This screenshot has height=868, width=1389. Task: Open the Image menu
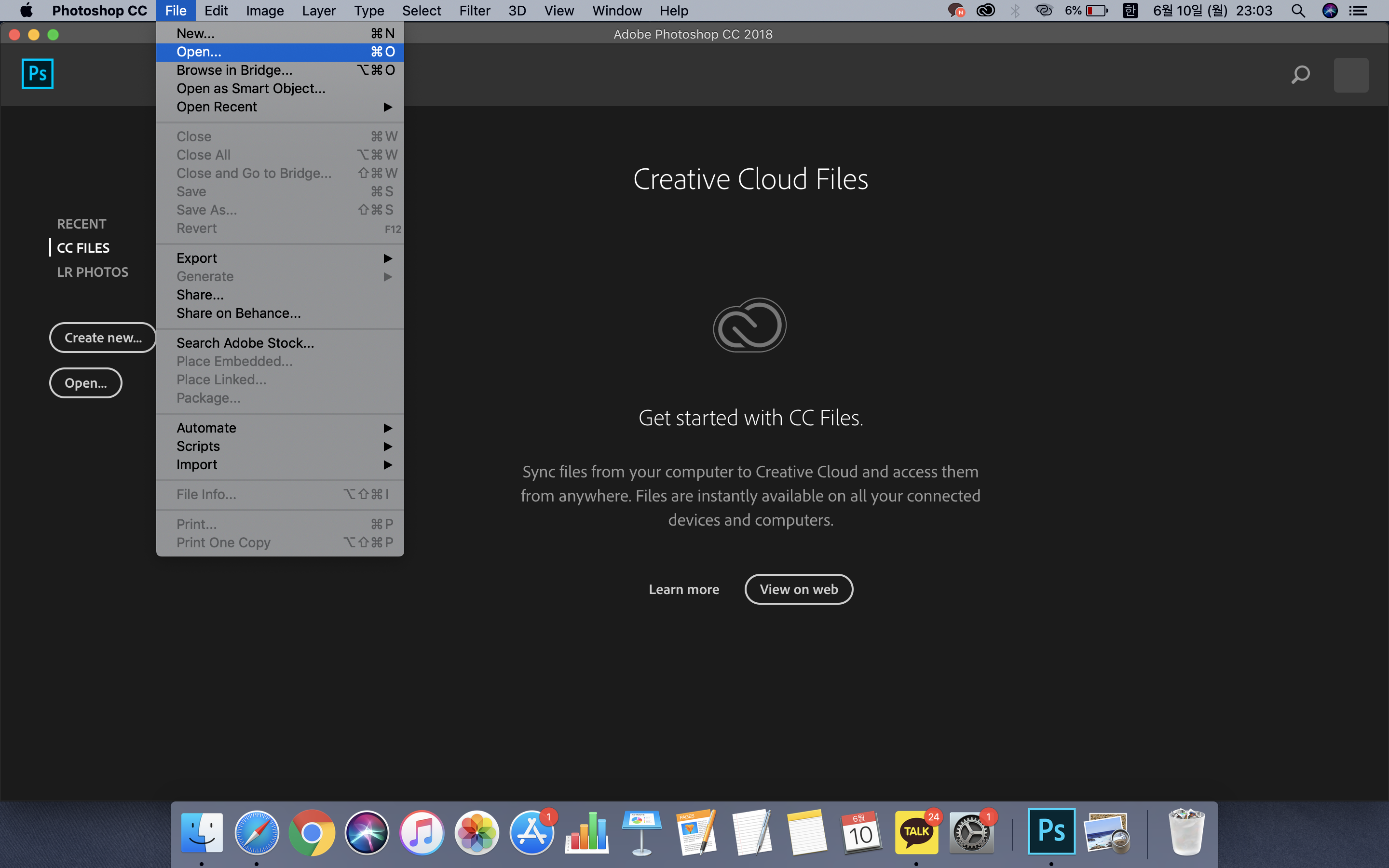click(x=265, y=10)
